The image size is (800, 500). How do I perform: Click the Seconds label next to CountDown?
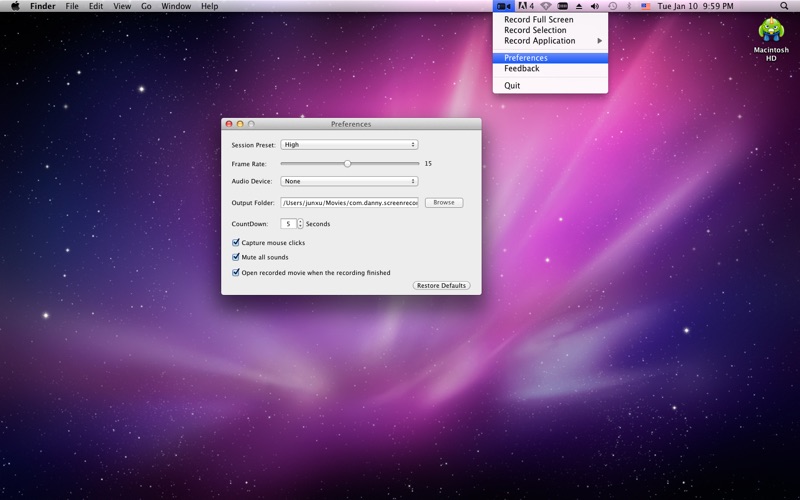pos(318,223)
